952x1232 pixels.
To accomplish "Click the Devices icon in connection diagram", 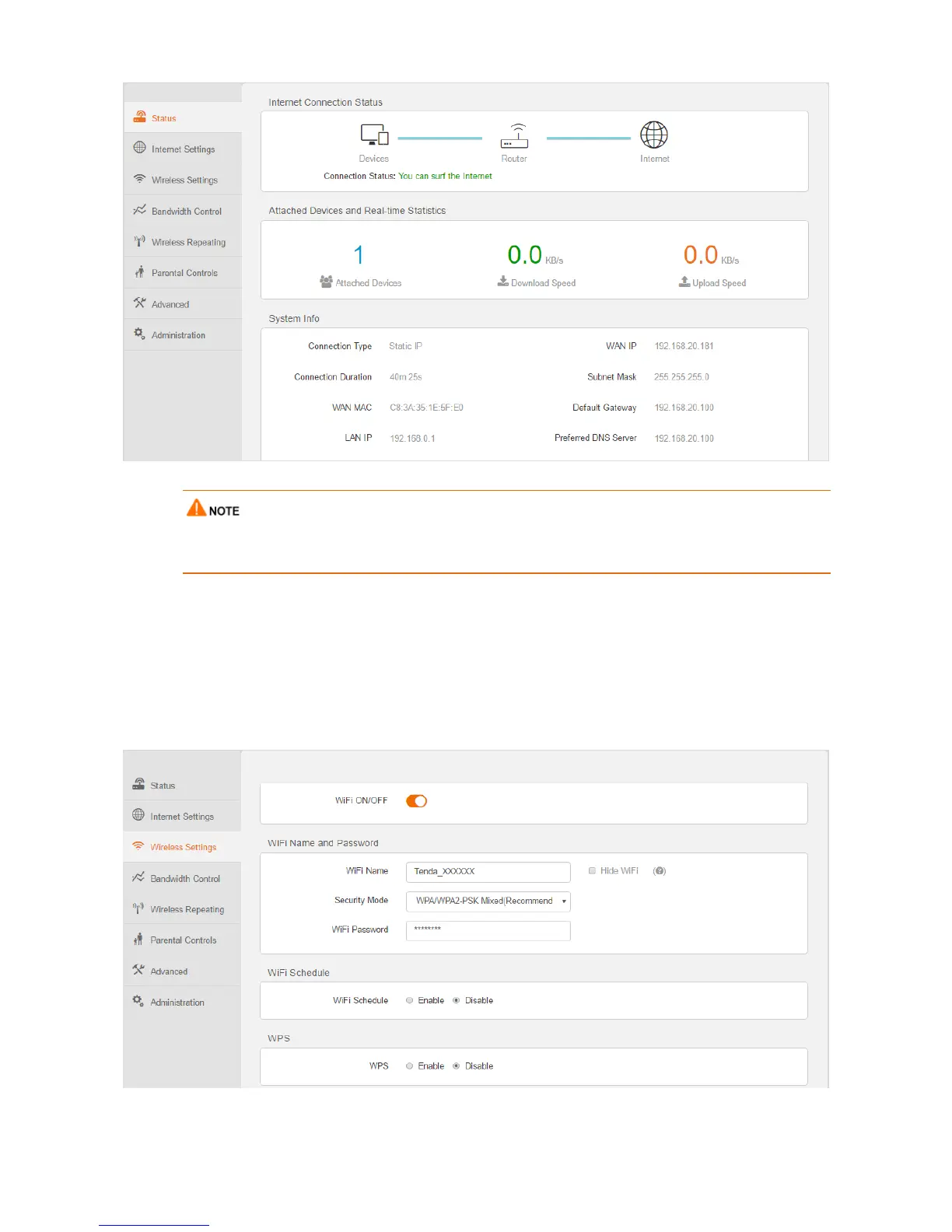I will click(x=374, y=135).
